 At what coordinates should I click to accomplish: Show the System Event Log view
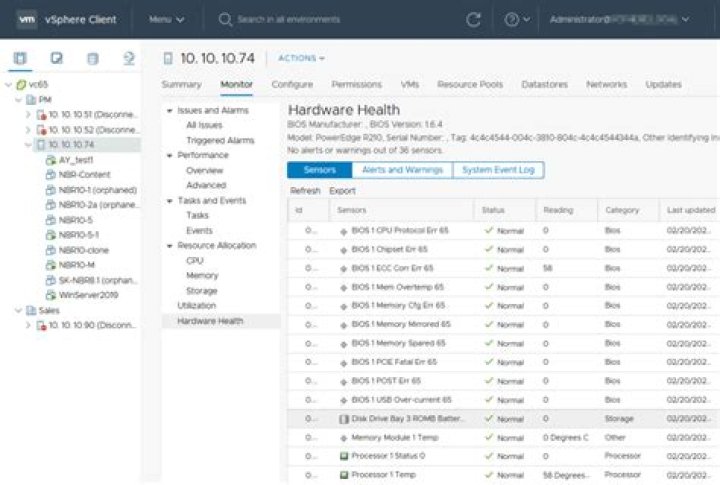498,170
